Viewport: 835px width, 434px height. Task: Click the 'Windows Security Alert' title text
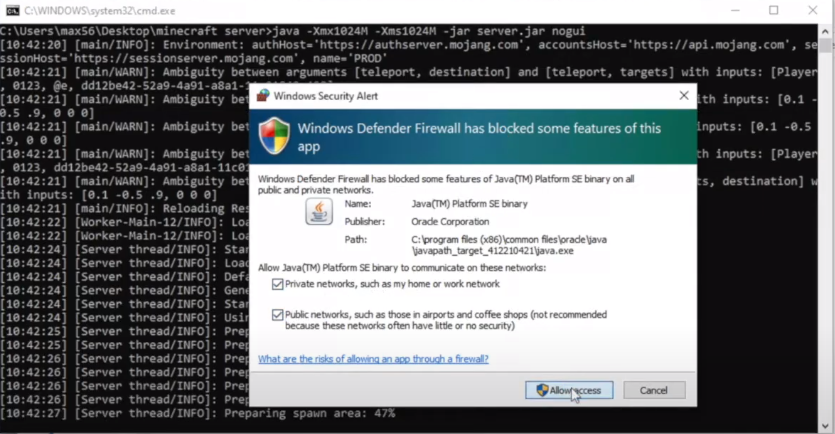point(325,96)
